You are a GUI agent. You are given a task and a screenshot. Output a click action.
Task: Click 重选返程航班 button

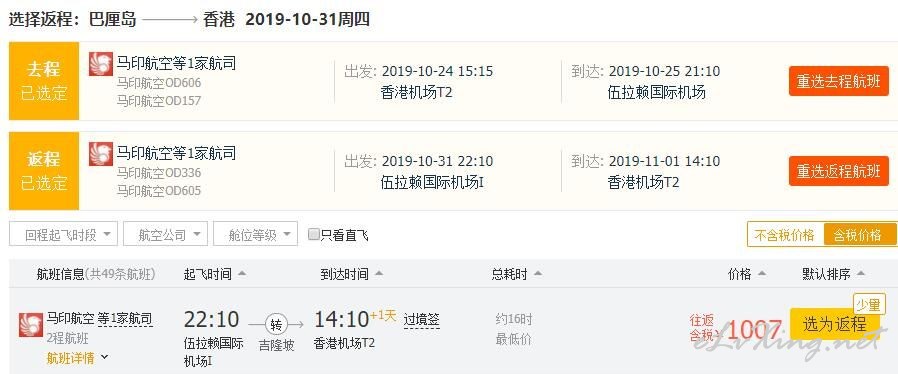838,171
